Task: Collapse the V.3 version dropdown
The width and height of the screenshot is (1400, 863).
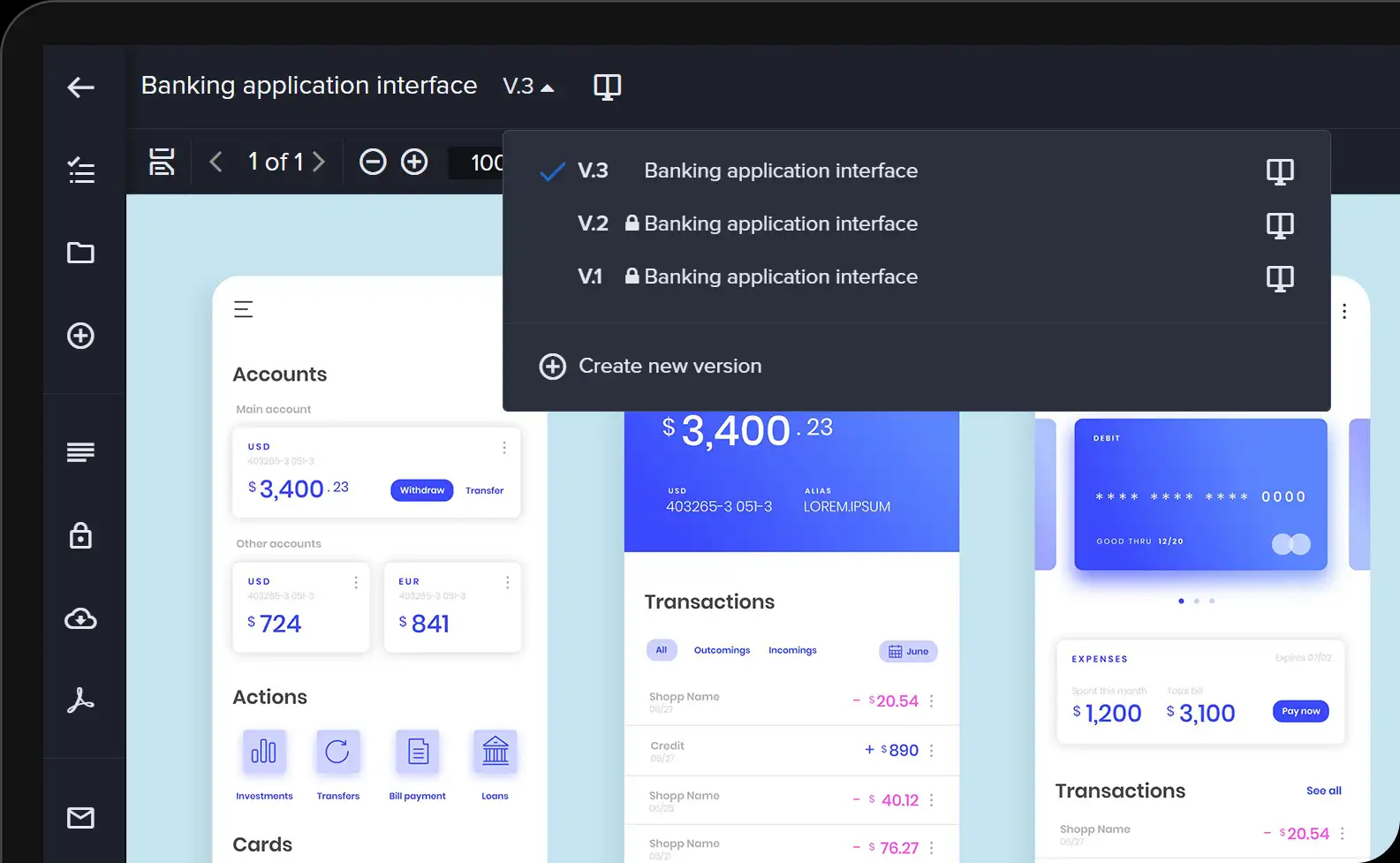Action: (x=528, y=87)
